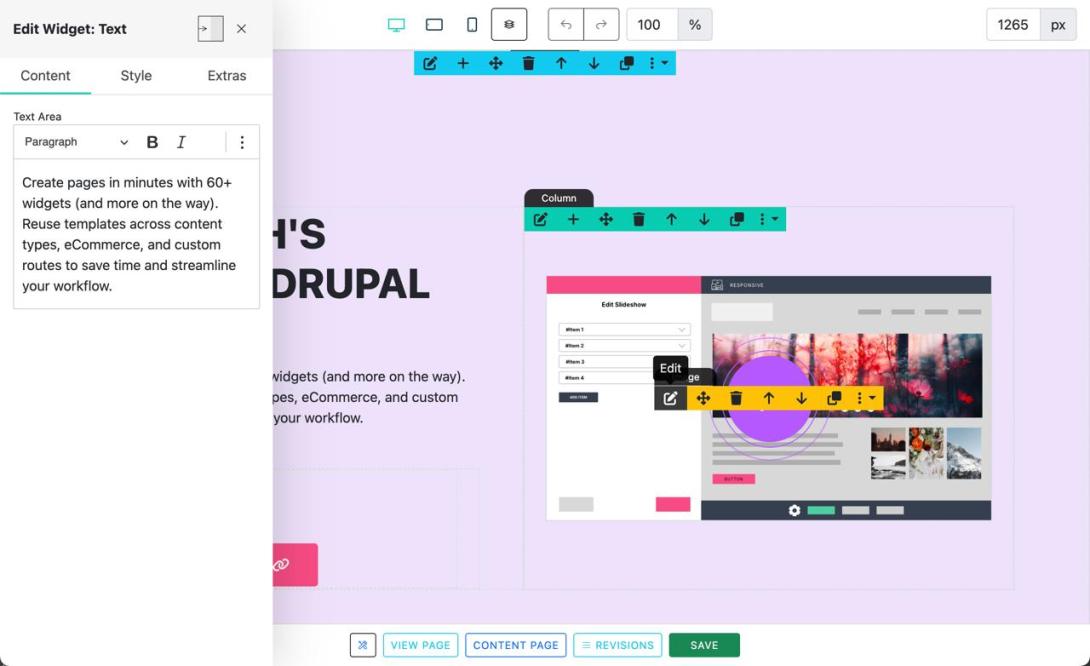Open the Paragraph format dropdown
This screenshot has width=1090, height=666.
click(76, 142)
